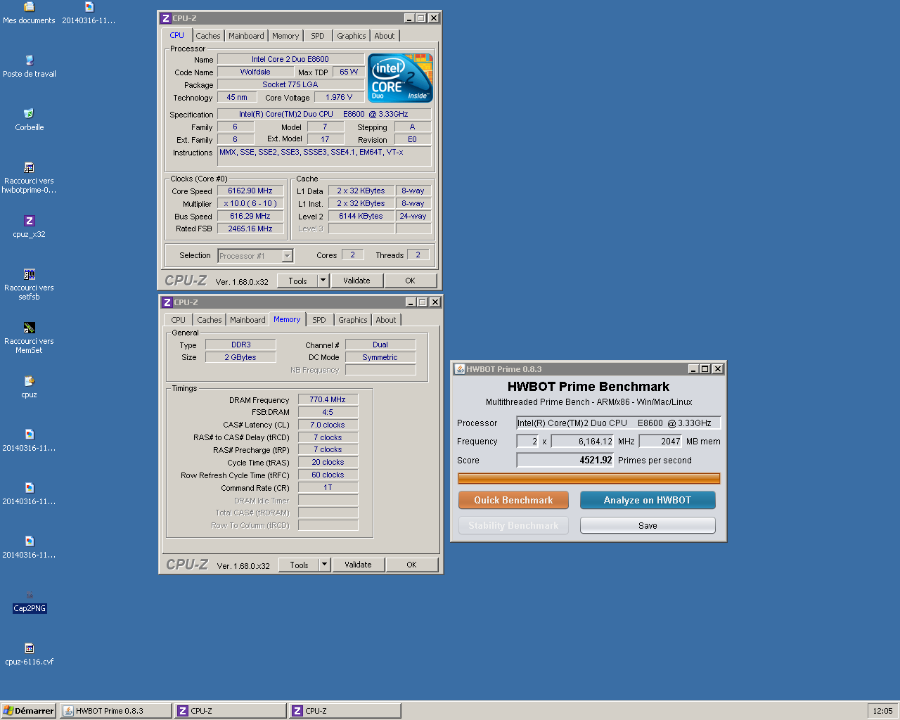Open Mainboard tab in lower CPU-Z window
The image size is (900, 720).
(x=247, y=320)
